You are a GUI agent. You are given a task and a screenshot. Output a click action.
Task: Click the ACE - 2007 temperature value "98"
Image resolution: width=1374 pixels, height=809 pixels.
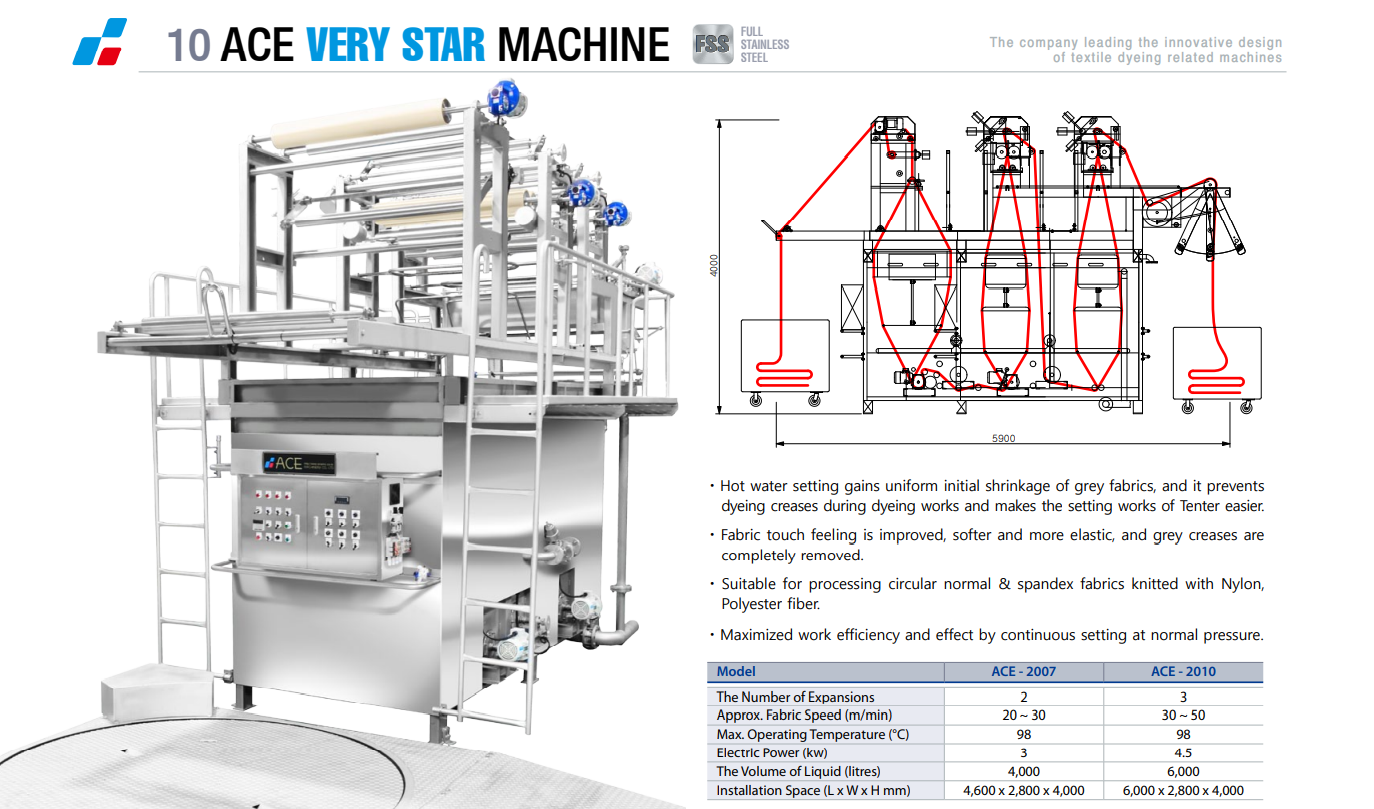click(x=1023, y=734)
